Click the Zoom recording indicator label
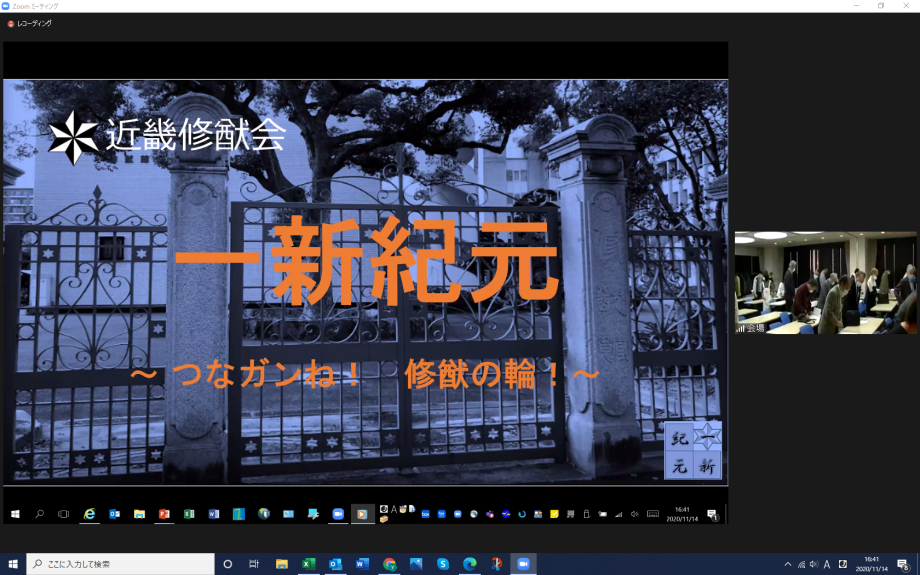 click(32, 23)
